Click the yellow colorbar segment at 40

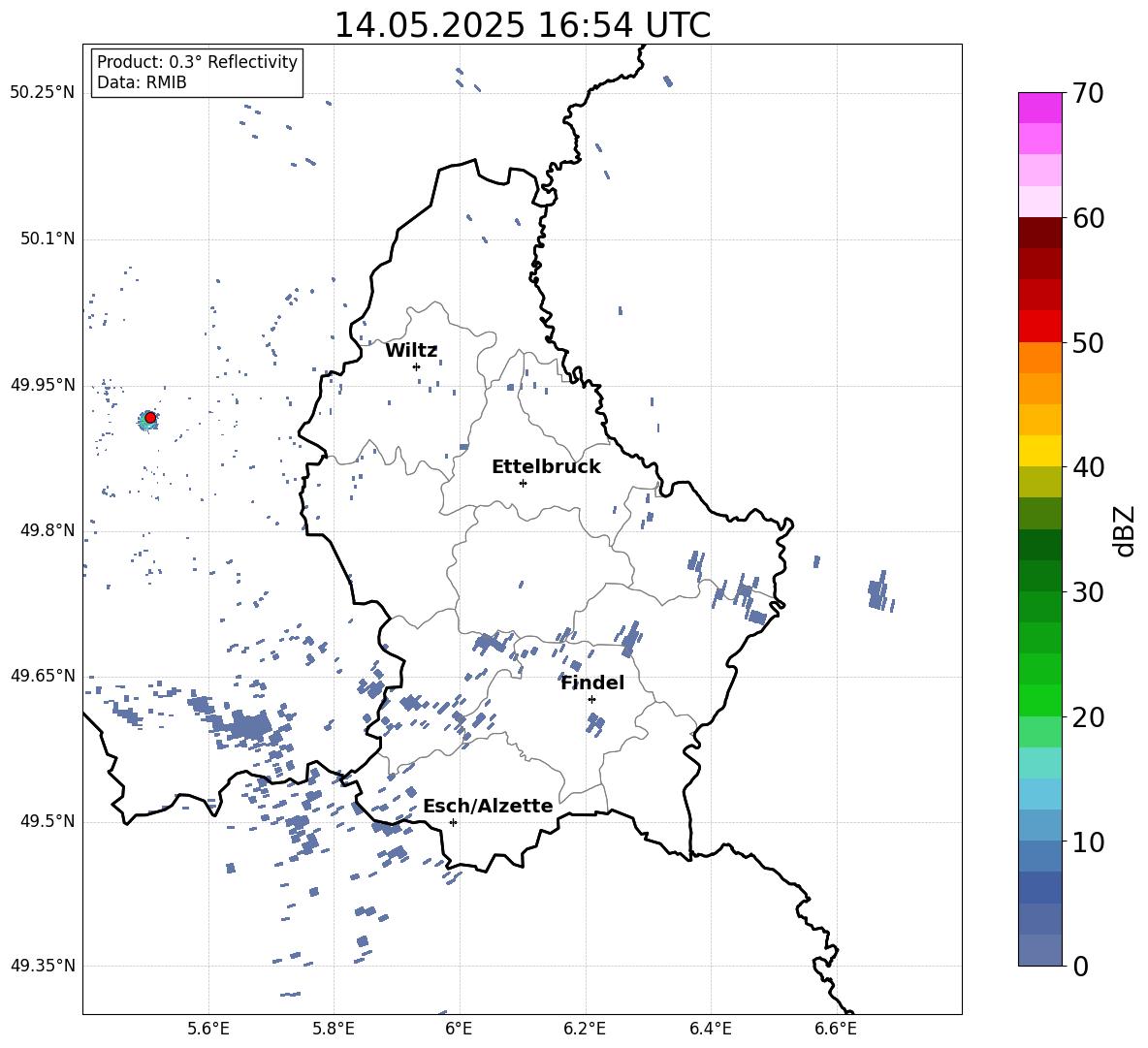[1040, 451]
